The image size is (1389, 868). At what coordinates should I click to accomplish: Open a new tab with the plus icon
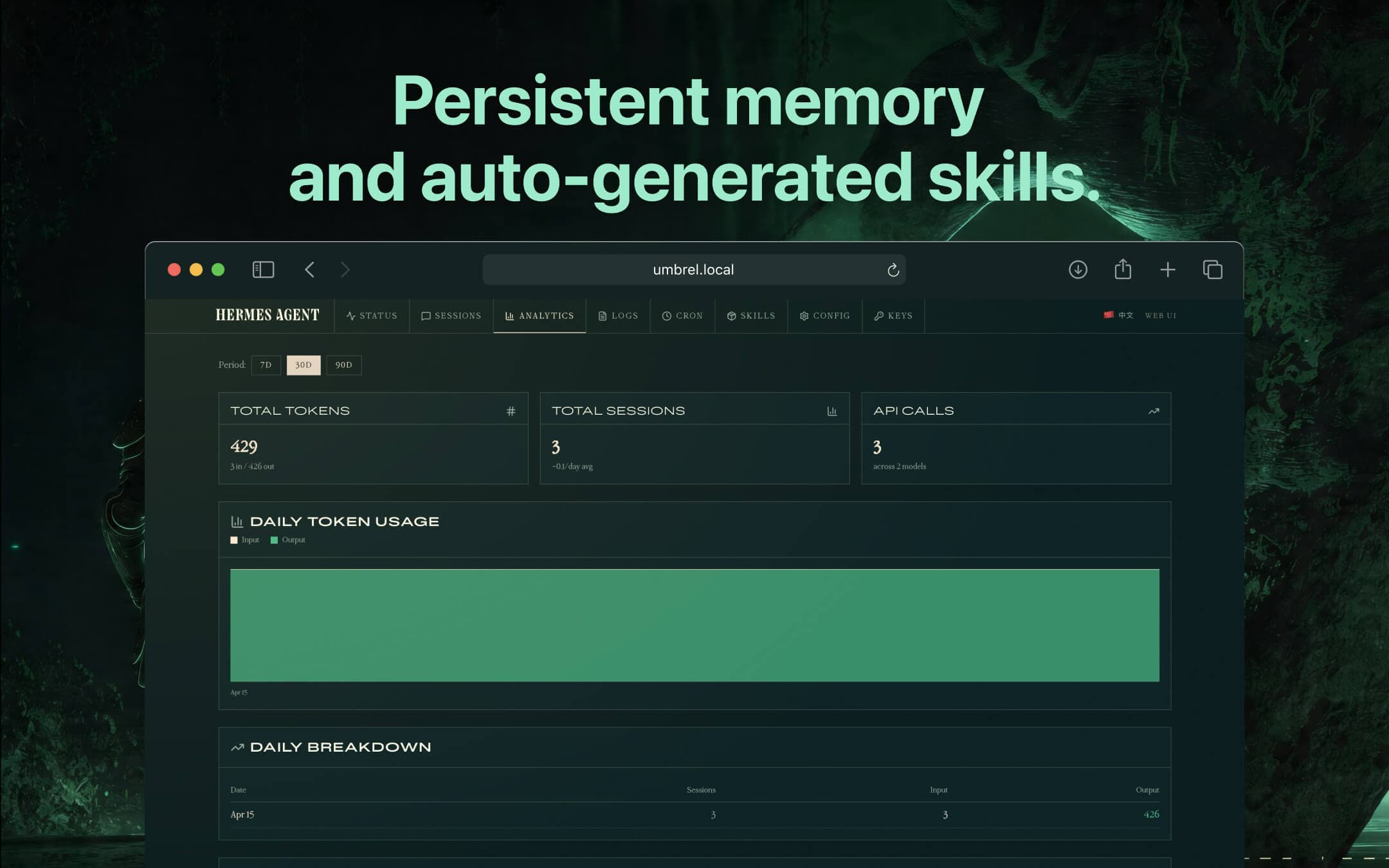(x=1167, y=269)
